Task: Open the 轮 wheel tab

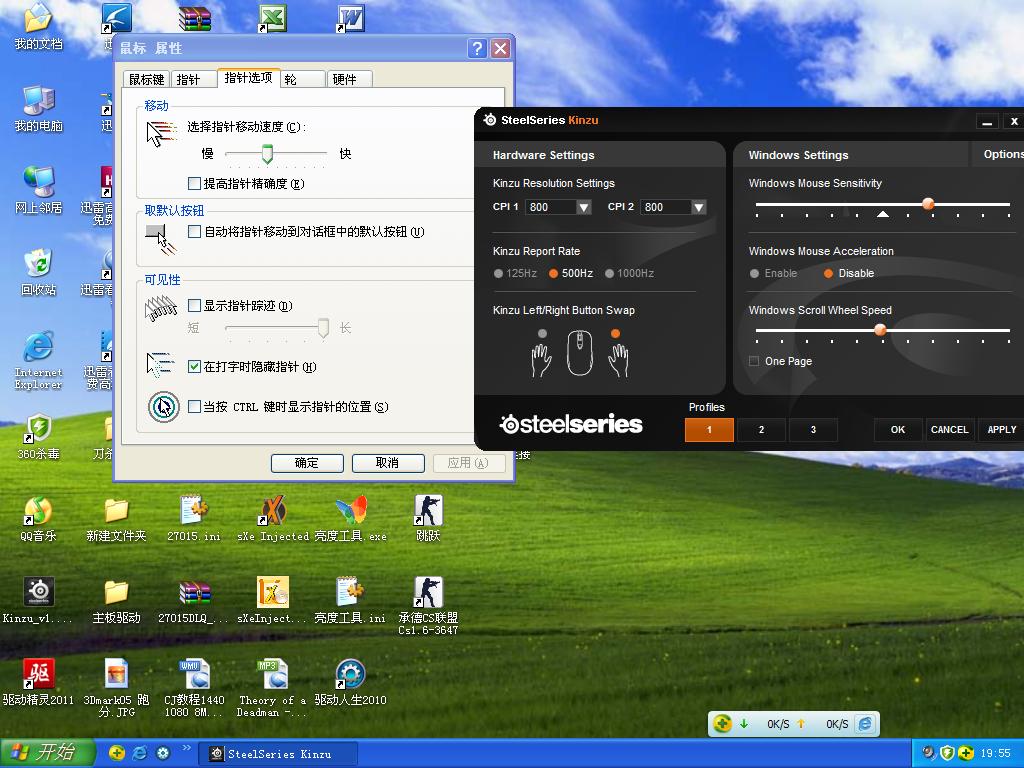Action: click(x=303, y=79)
